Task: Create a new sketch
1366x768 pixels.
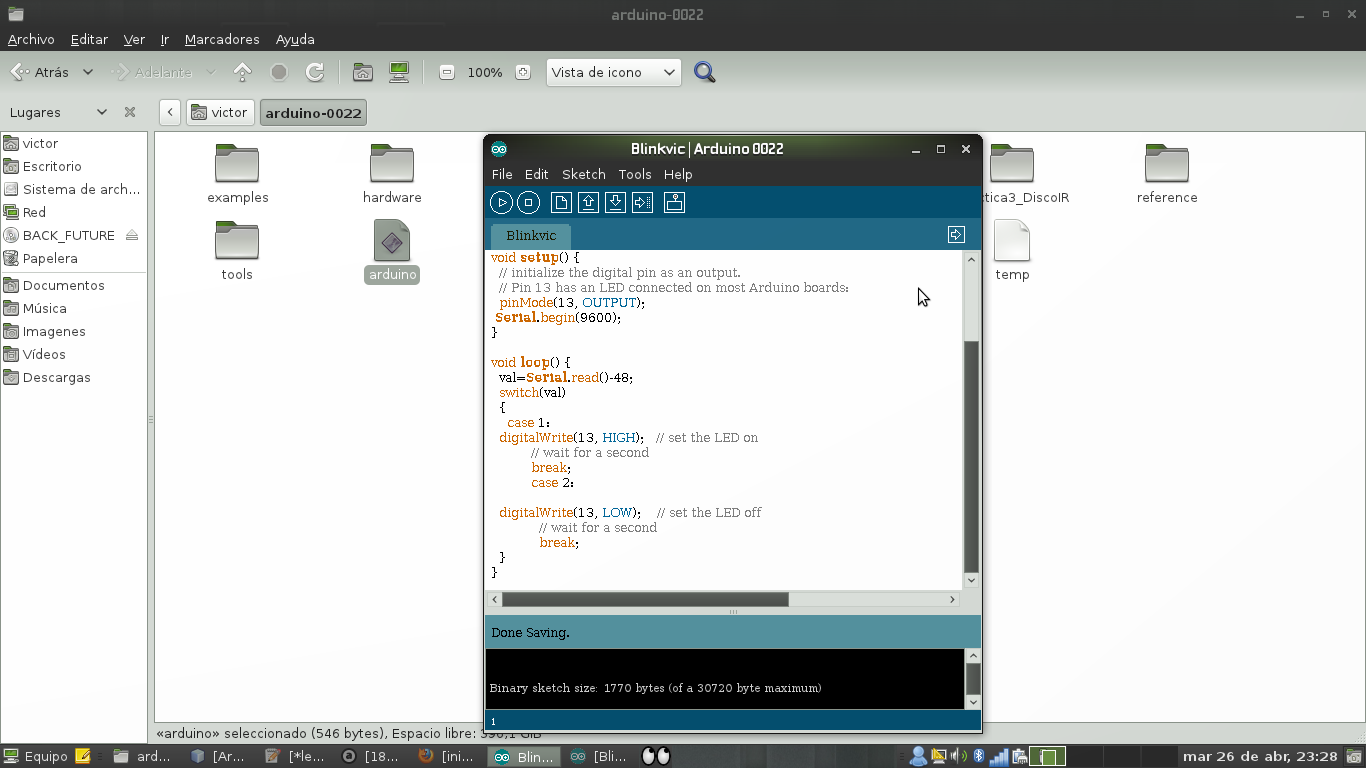Action: tap(561, 202)
